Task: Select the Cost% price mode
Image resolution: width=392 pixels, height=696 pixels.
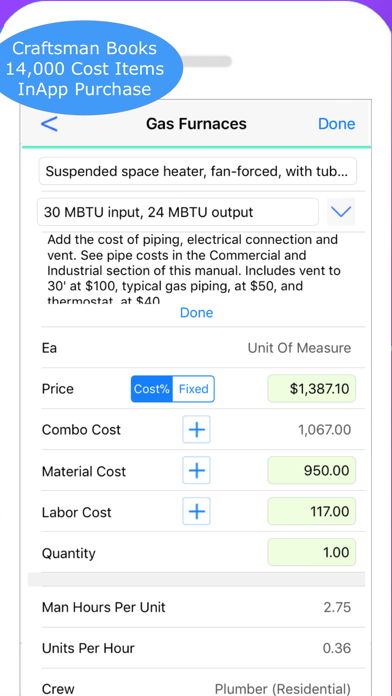Action: (x=151, y=389)
